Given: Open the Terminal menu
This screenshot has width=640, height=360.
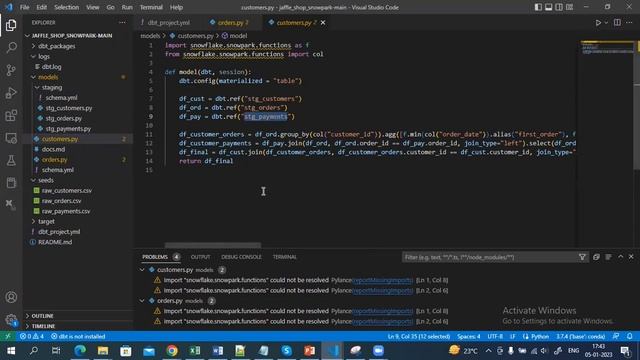Looking at the screenshot, I should click(151, 7).
